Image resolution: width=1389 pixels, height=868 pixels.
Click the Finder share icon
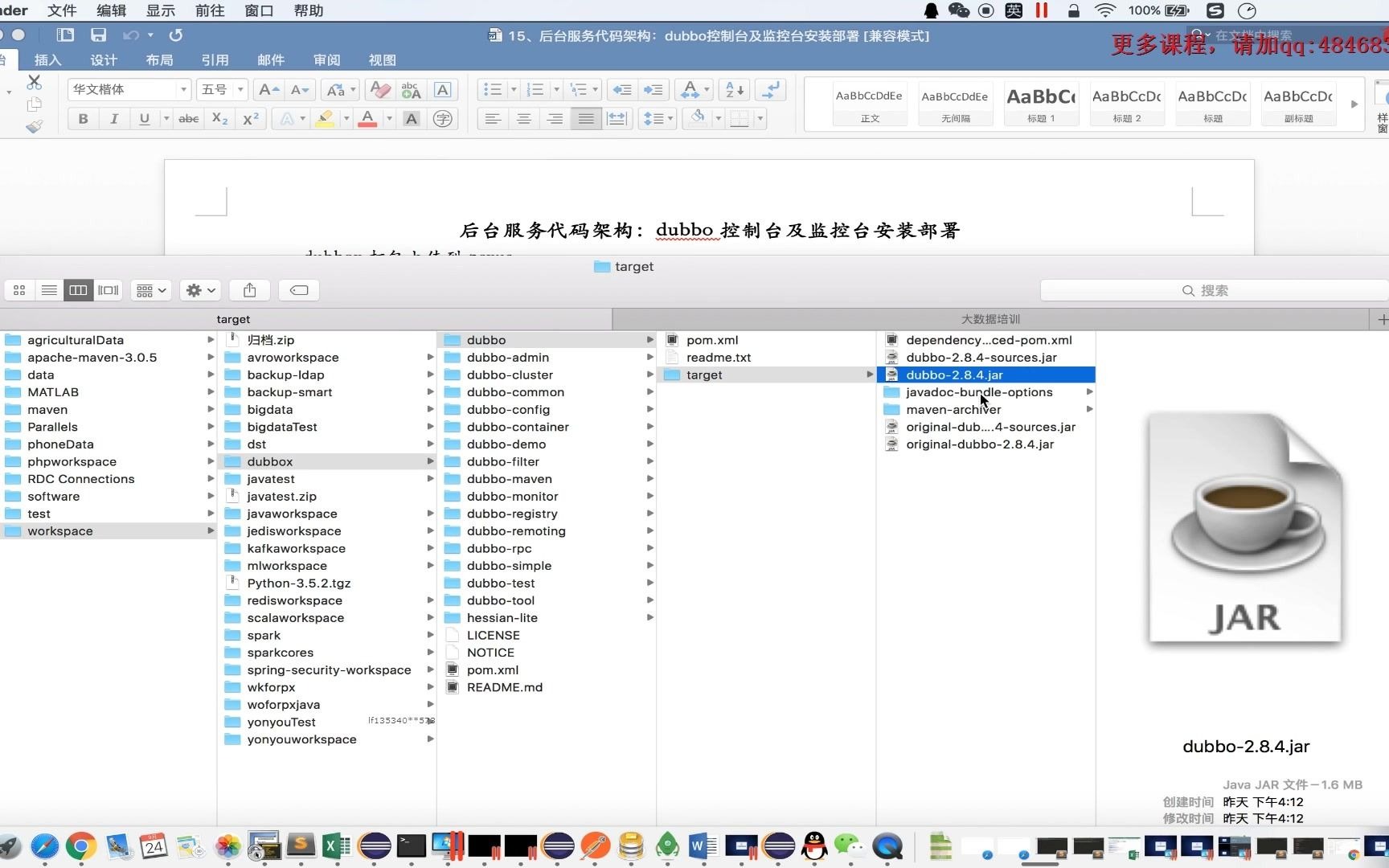(250, 290)
